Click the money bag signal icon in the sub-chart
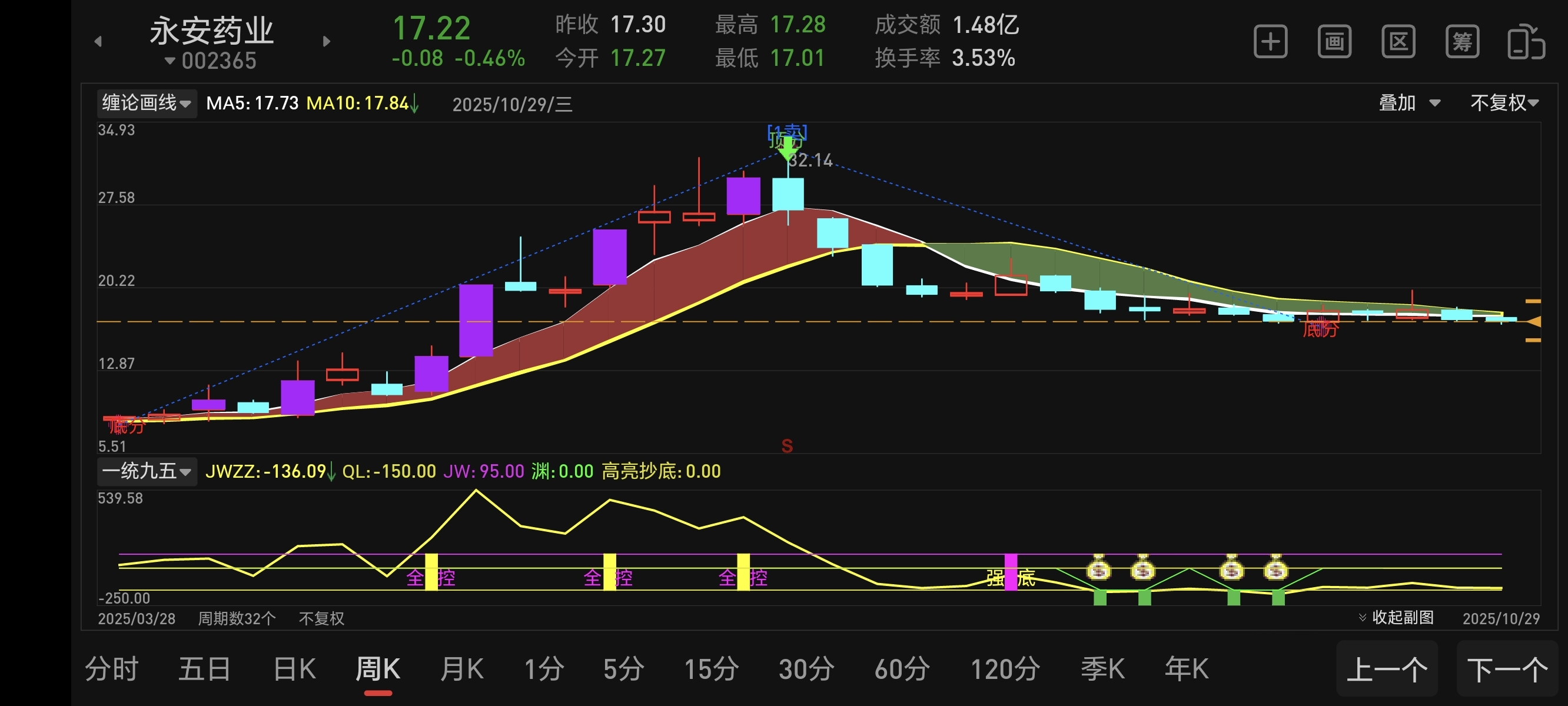Viewport: 1568px width, 706px height. (x=1099, y=569)
